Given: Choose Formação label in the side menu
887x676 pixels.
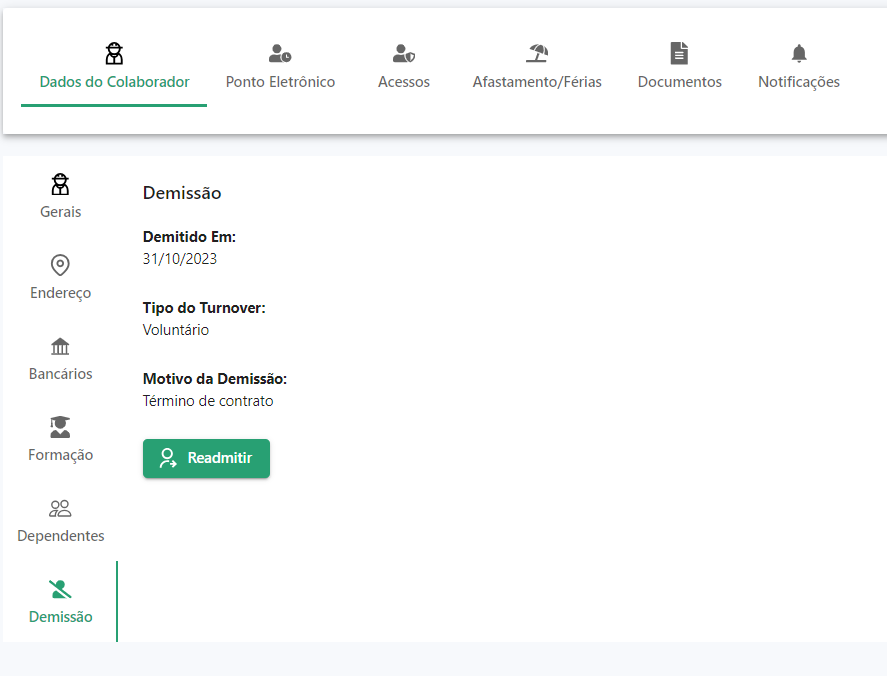Looking at the screenshot, I should pos(61,455).
